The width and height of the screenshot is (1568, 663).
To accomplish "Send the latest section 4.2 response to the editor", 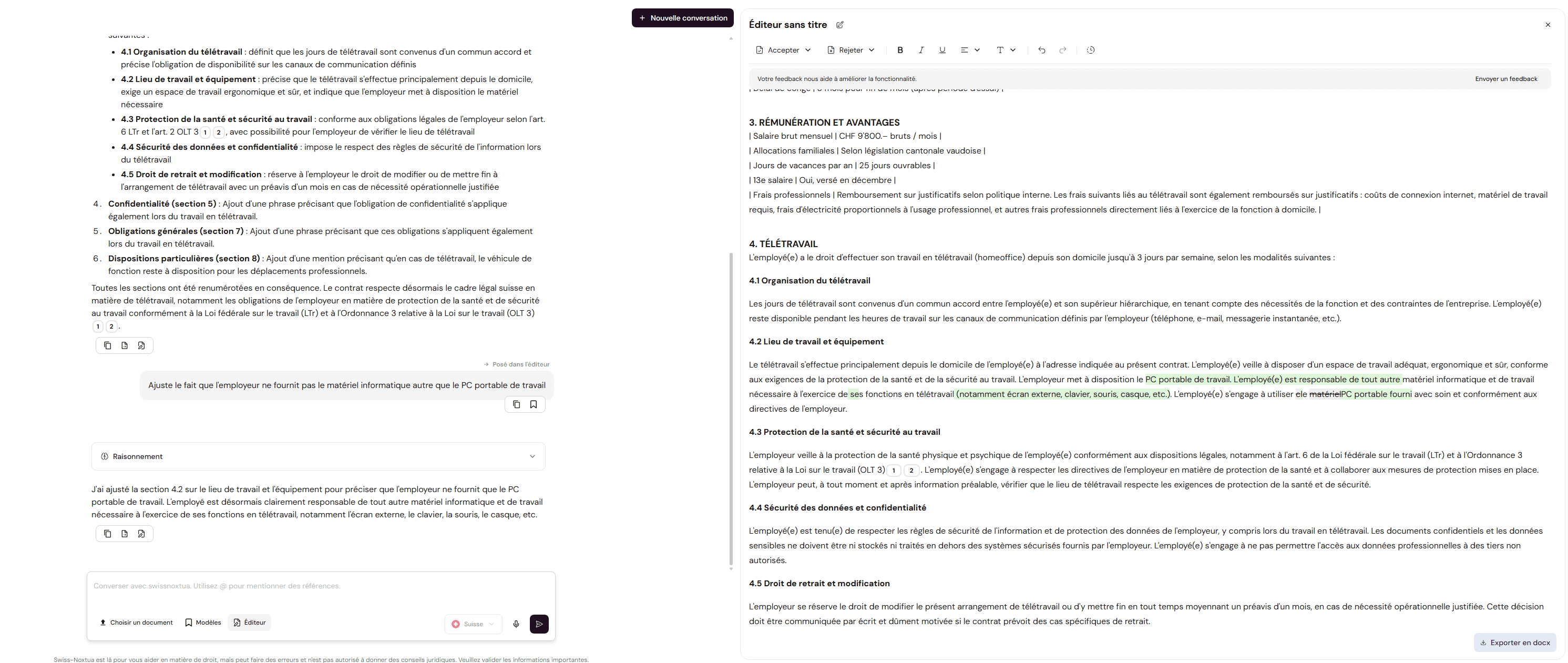I will pos(142,534).
